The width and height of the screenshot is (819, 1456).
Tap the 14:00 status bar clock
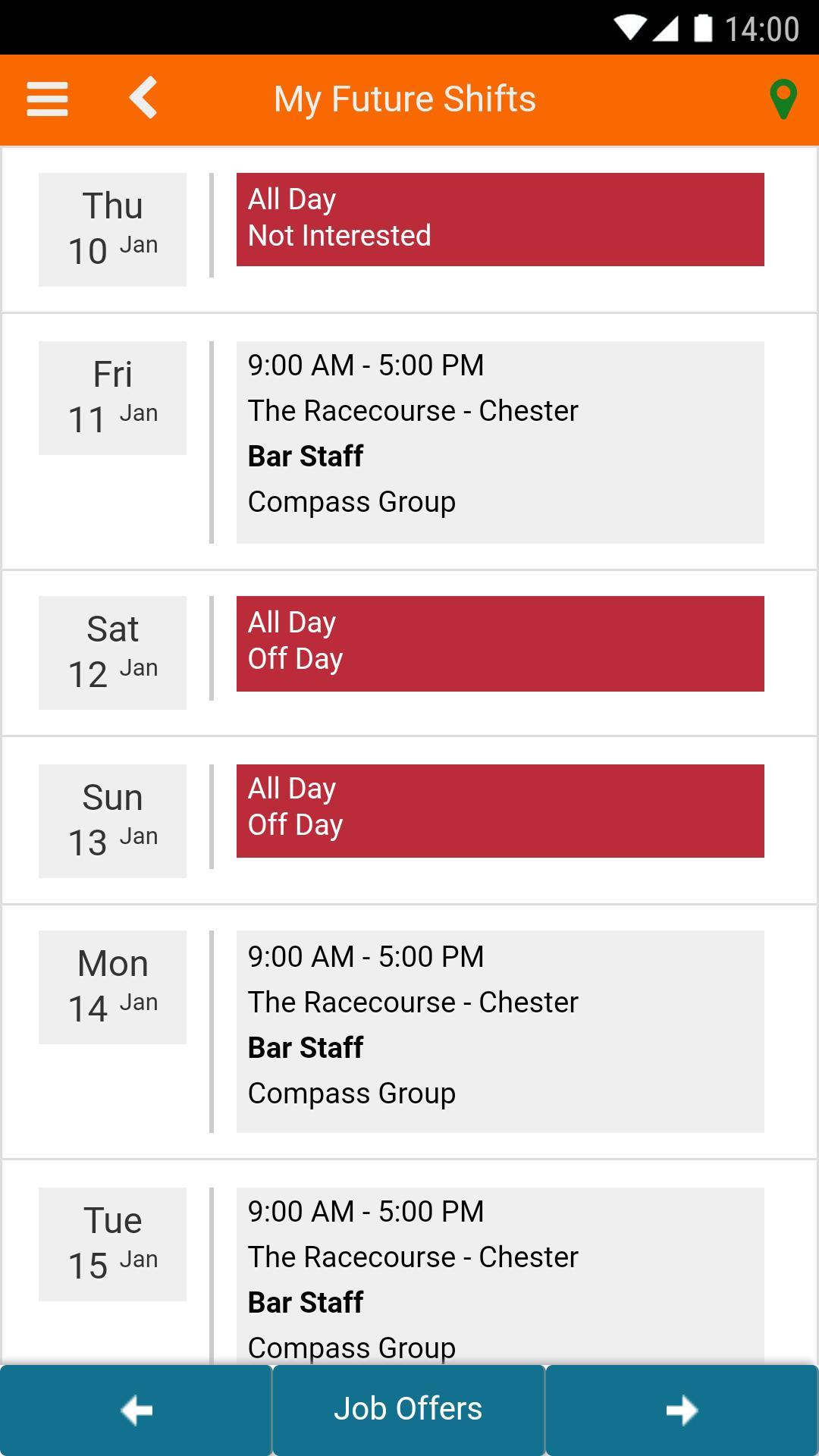click(761, 29)
